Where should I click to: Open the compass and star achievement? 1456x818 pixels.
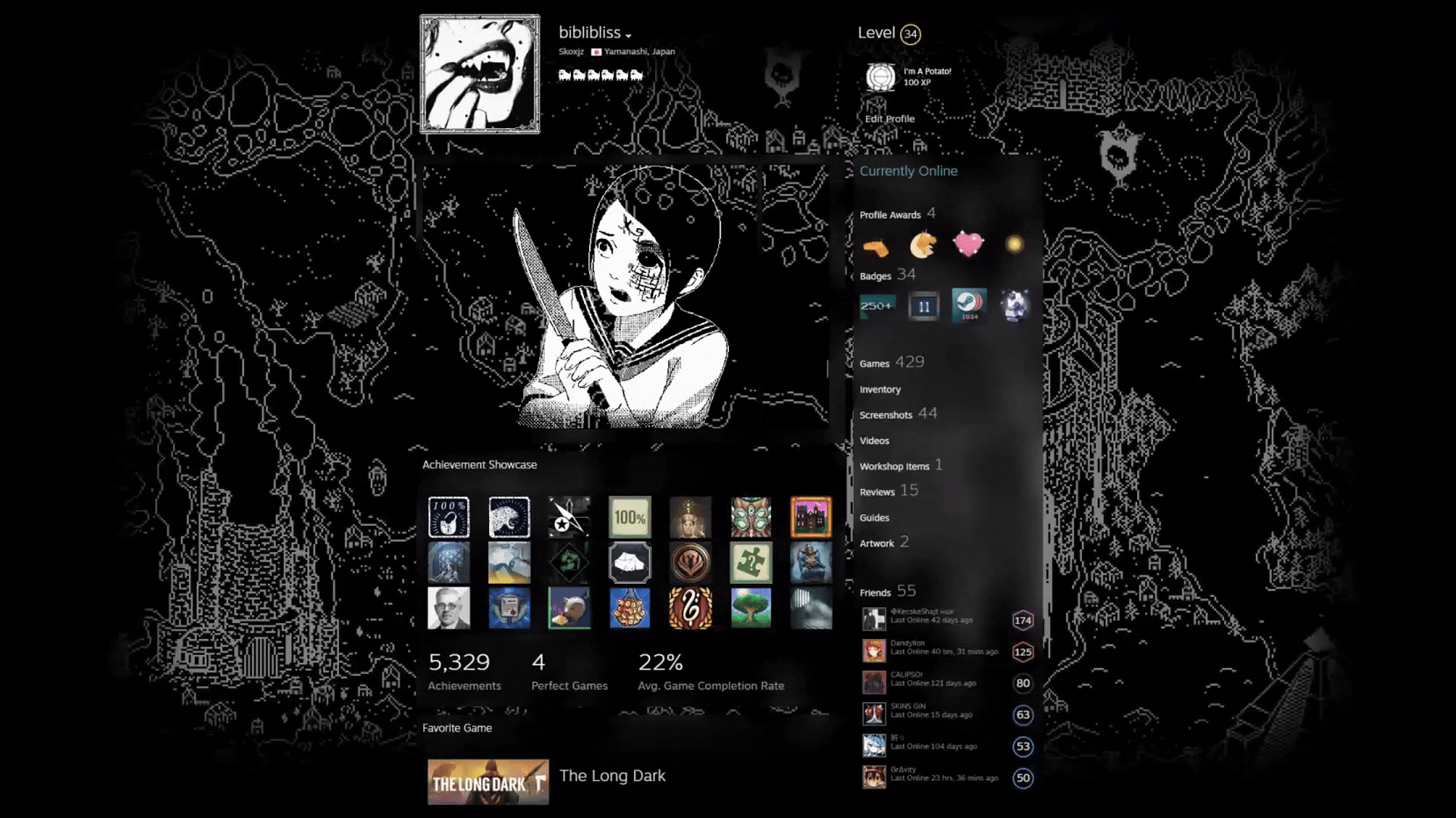coord(570,517)
